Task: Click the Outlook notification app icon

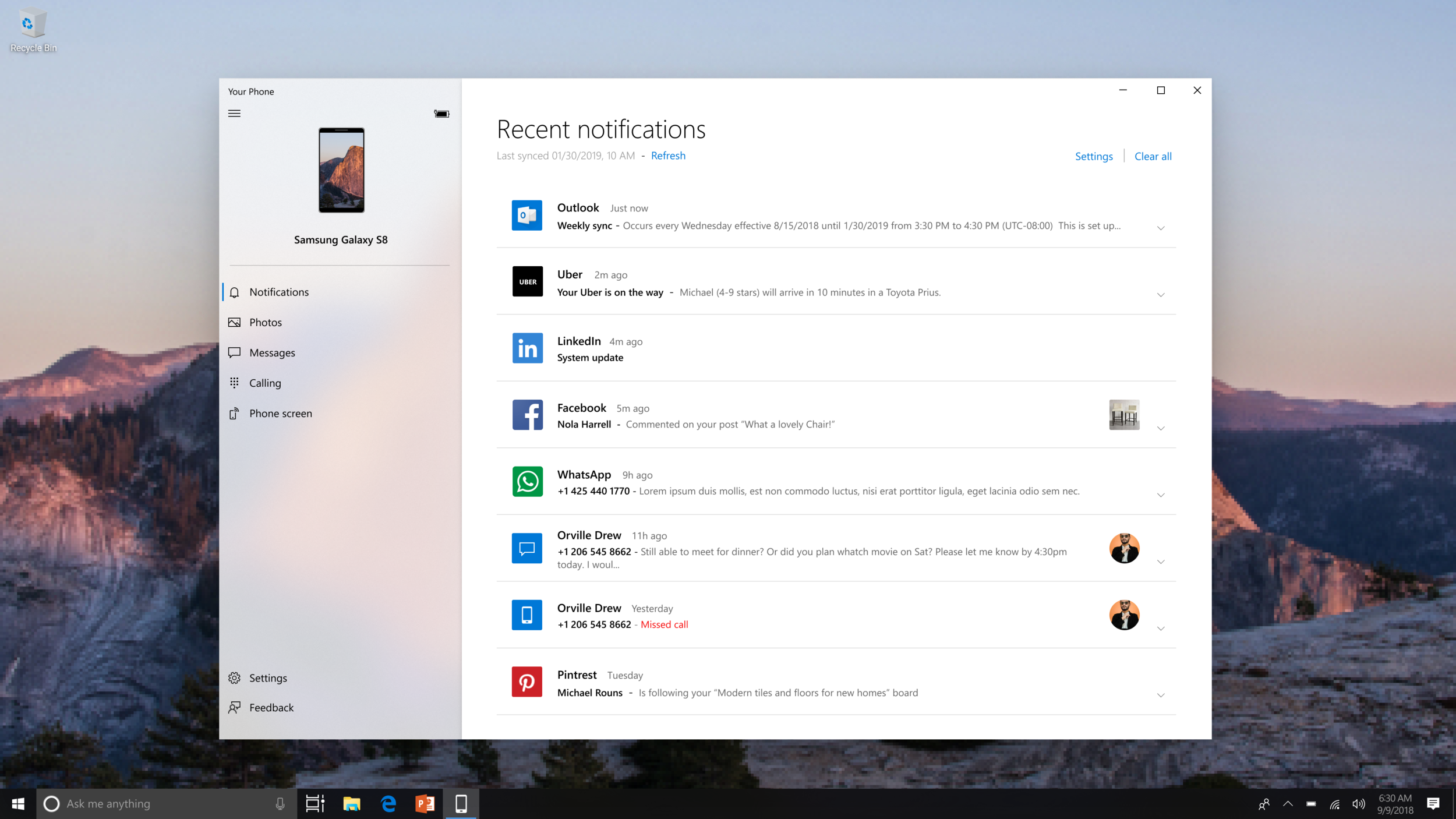Action: (526, 216)
